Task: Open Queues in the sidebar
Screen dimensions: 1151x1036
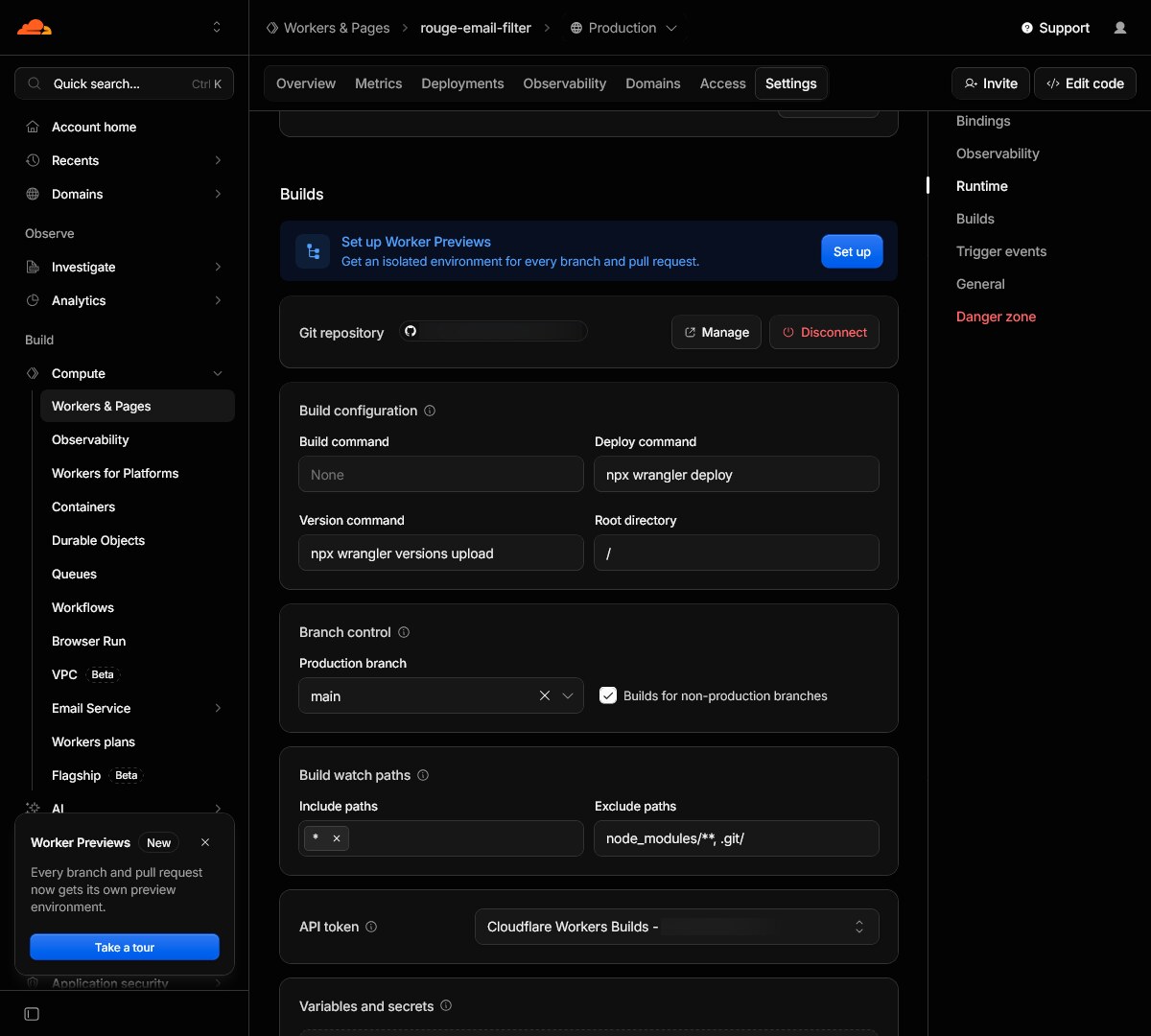Action: pos(74,574)
